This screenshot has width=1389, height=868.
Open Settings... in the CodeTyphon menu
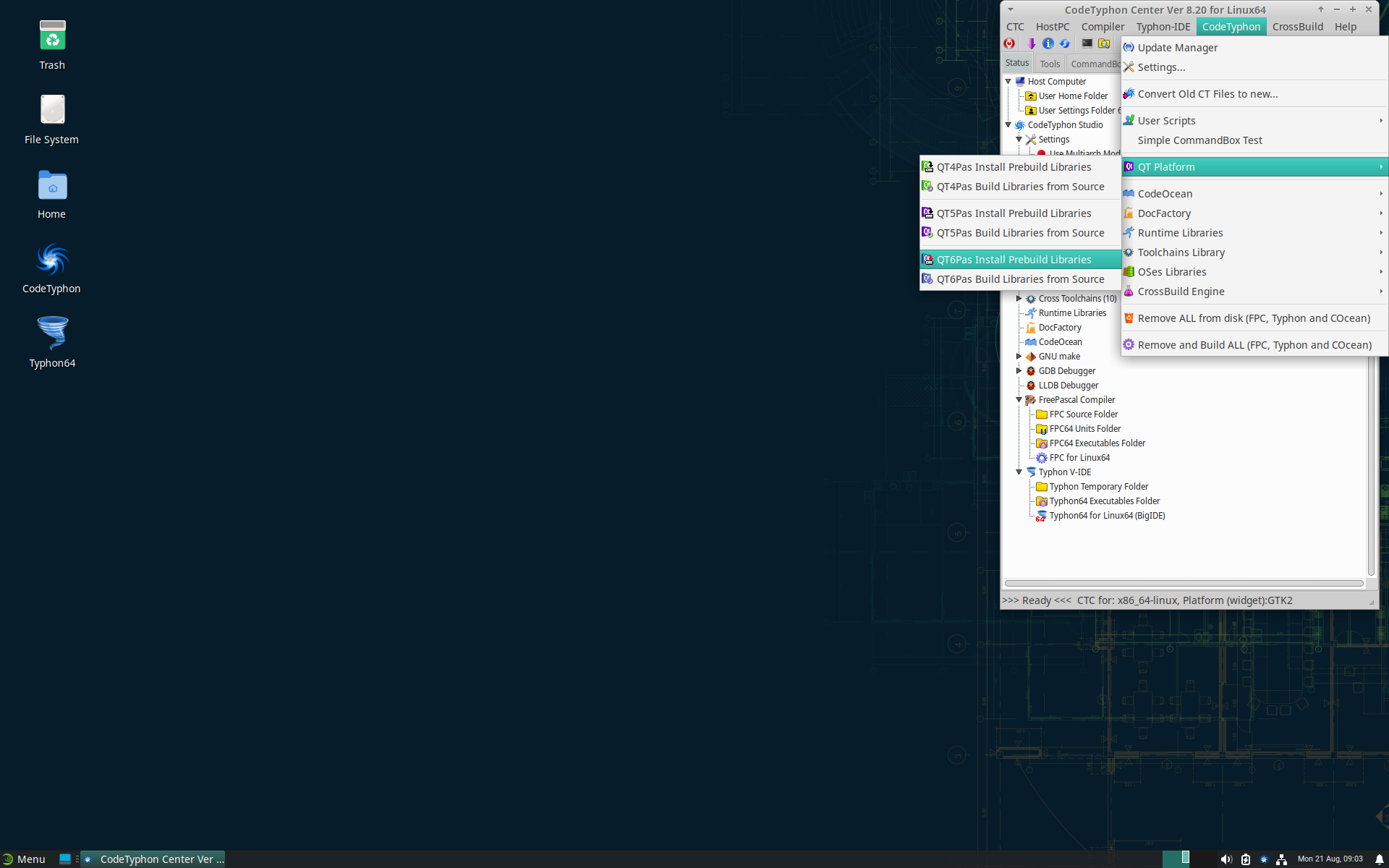1254,67
